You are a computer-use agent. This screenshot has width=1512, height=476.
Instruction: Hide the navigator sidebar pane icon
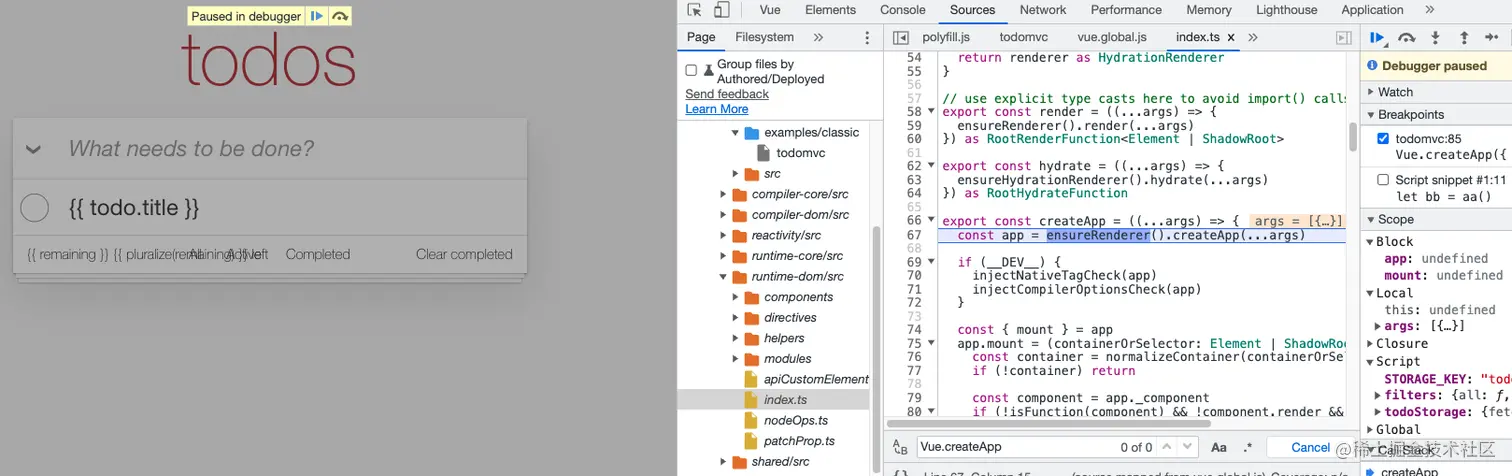(900, 37)
